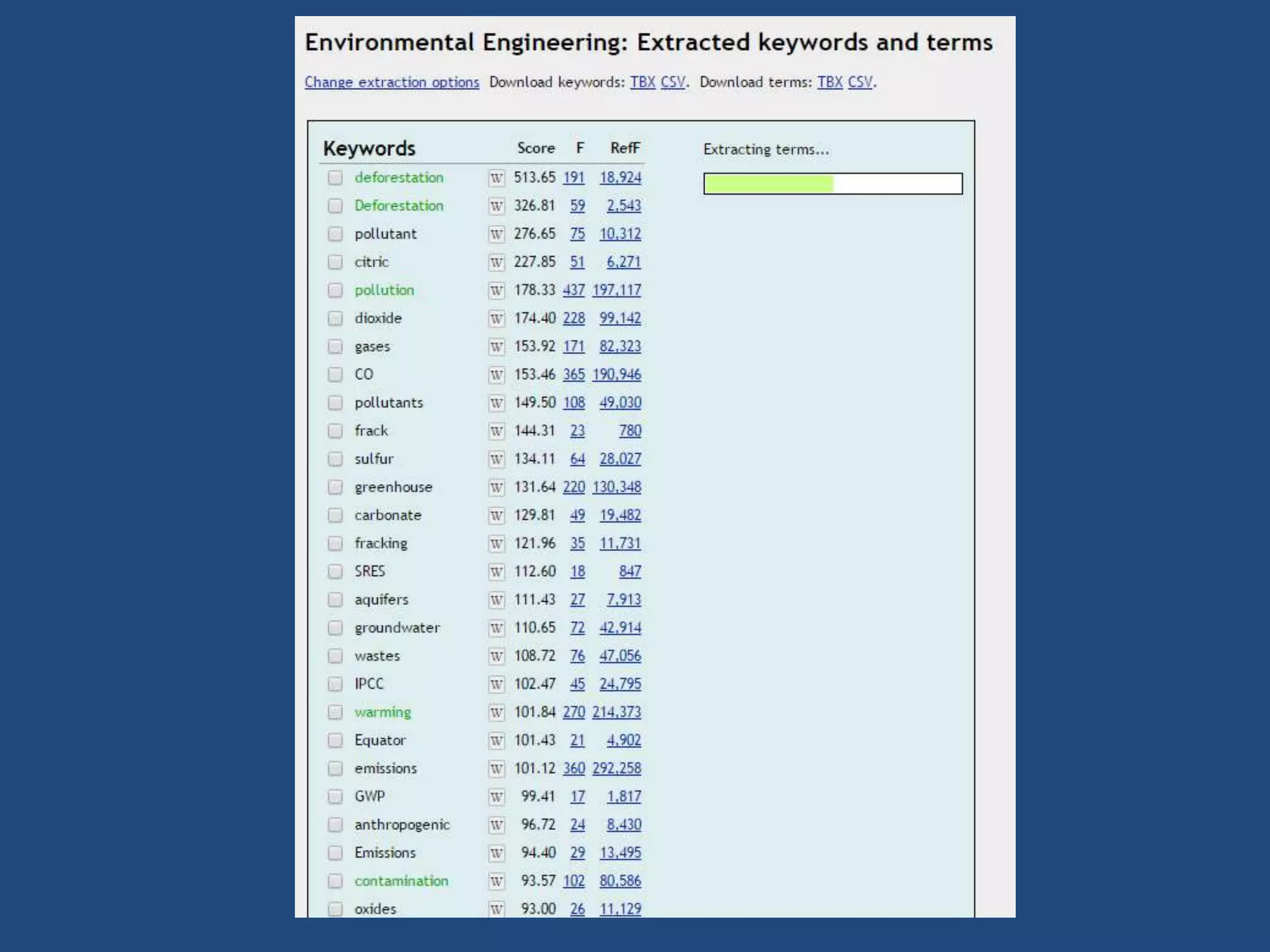
Task: Open reference frequency 130,348 for greenhouse
Action: click(x=616, y=487)
